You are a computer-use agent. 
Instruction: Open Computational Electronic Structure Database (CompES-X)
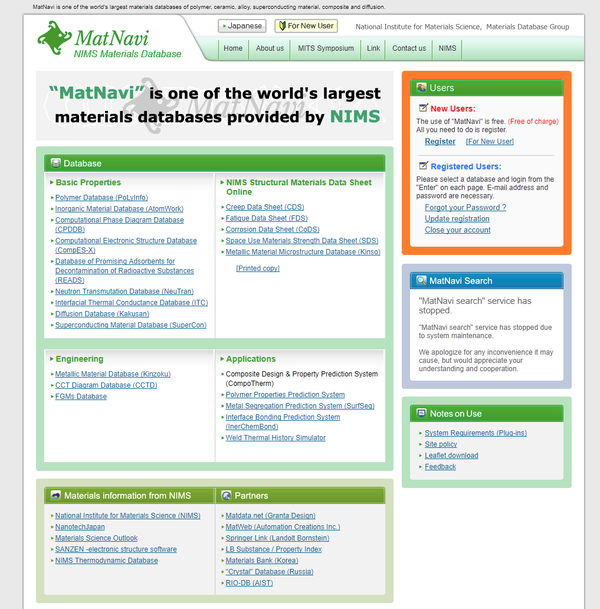(x=126, y=245)
